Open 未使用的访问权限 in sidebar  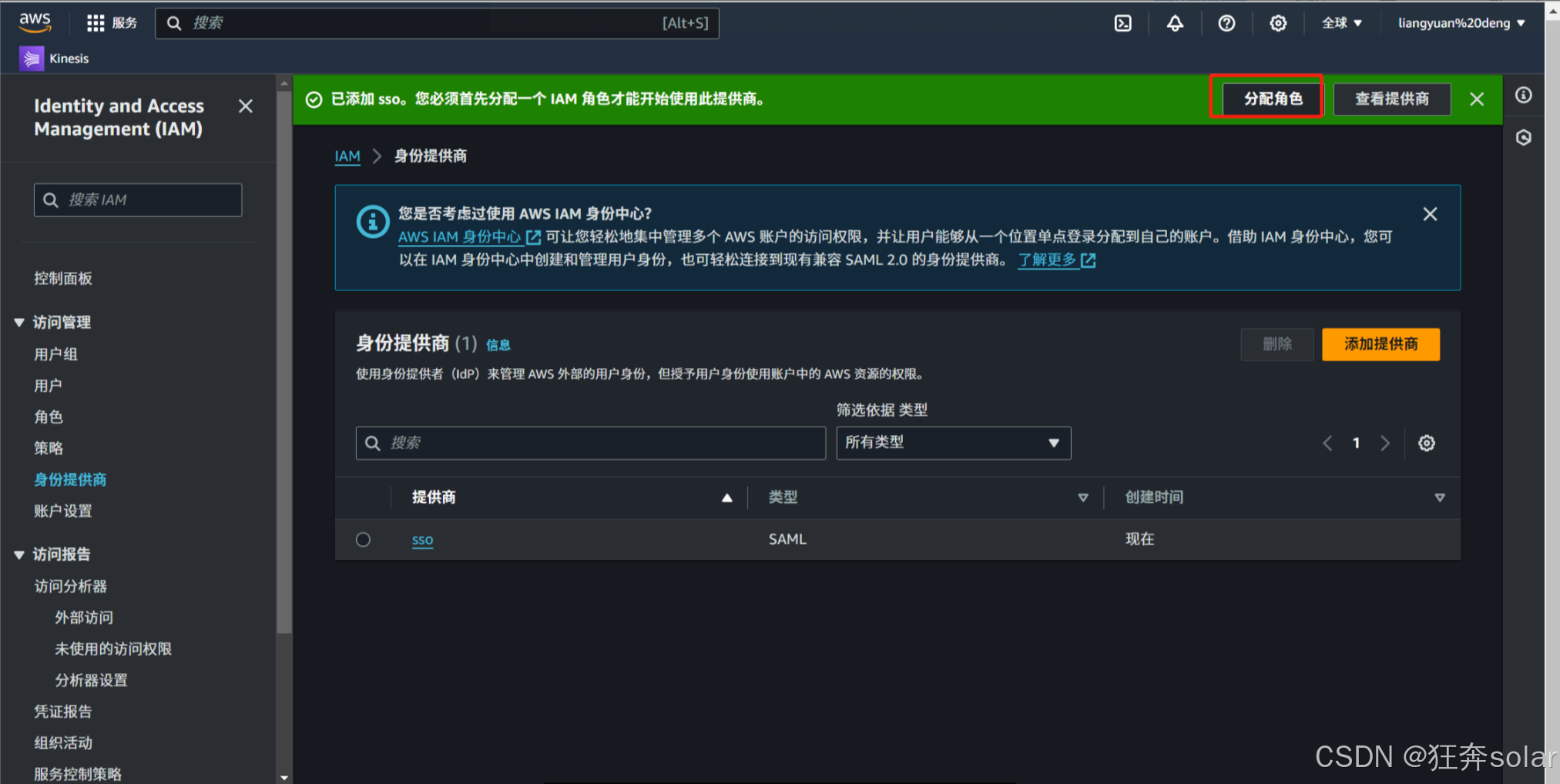point(113,649)
